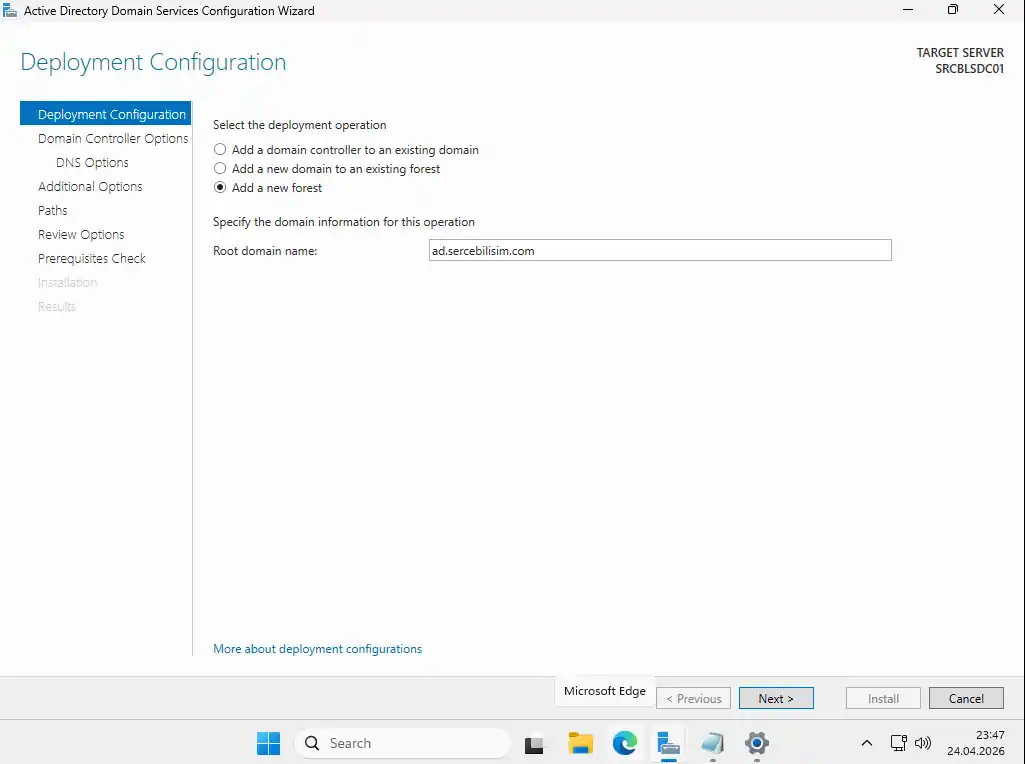1025x764 pixels.
Task: Open network status tray icon
Action: pyautogui.click(x=899, y=743)
